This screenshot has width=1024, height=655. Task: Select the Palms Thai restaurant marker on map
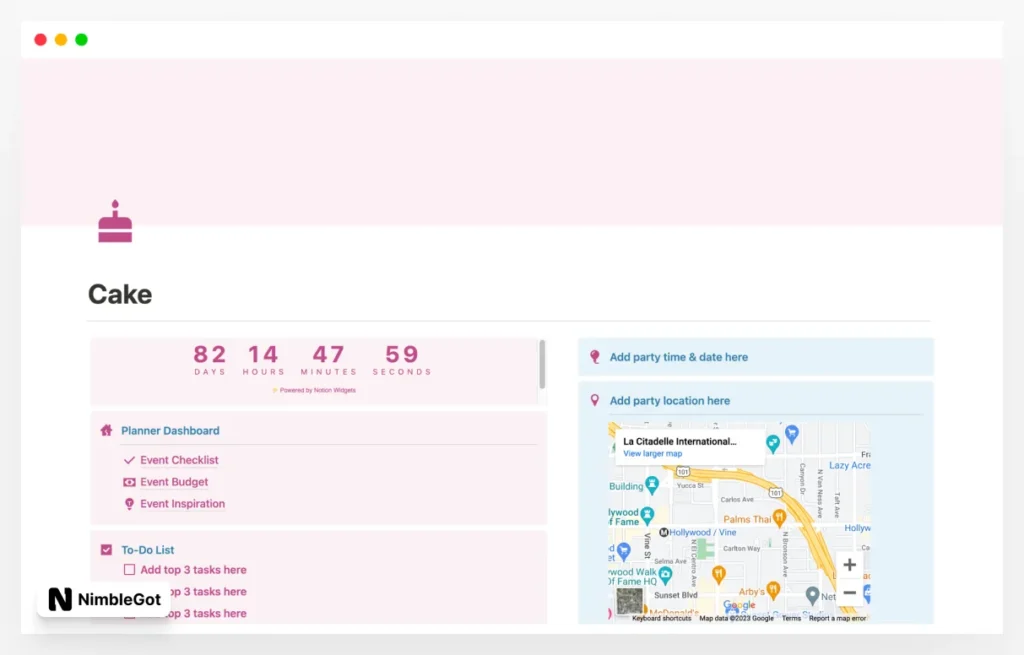[779, 517]
